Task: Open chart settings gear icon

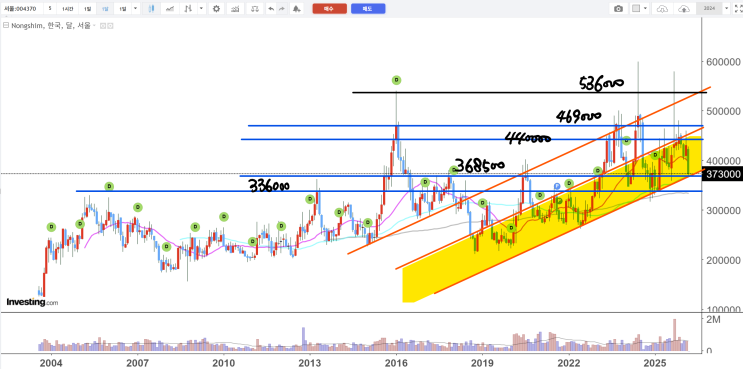Action: coord(216,9)
